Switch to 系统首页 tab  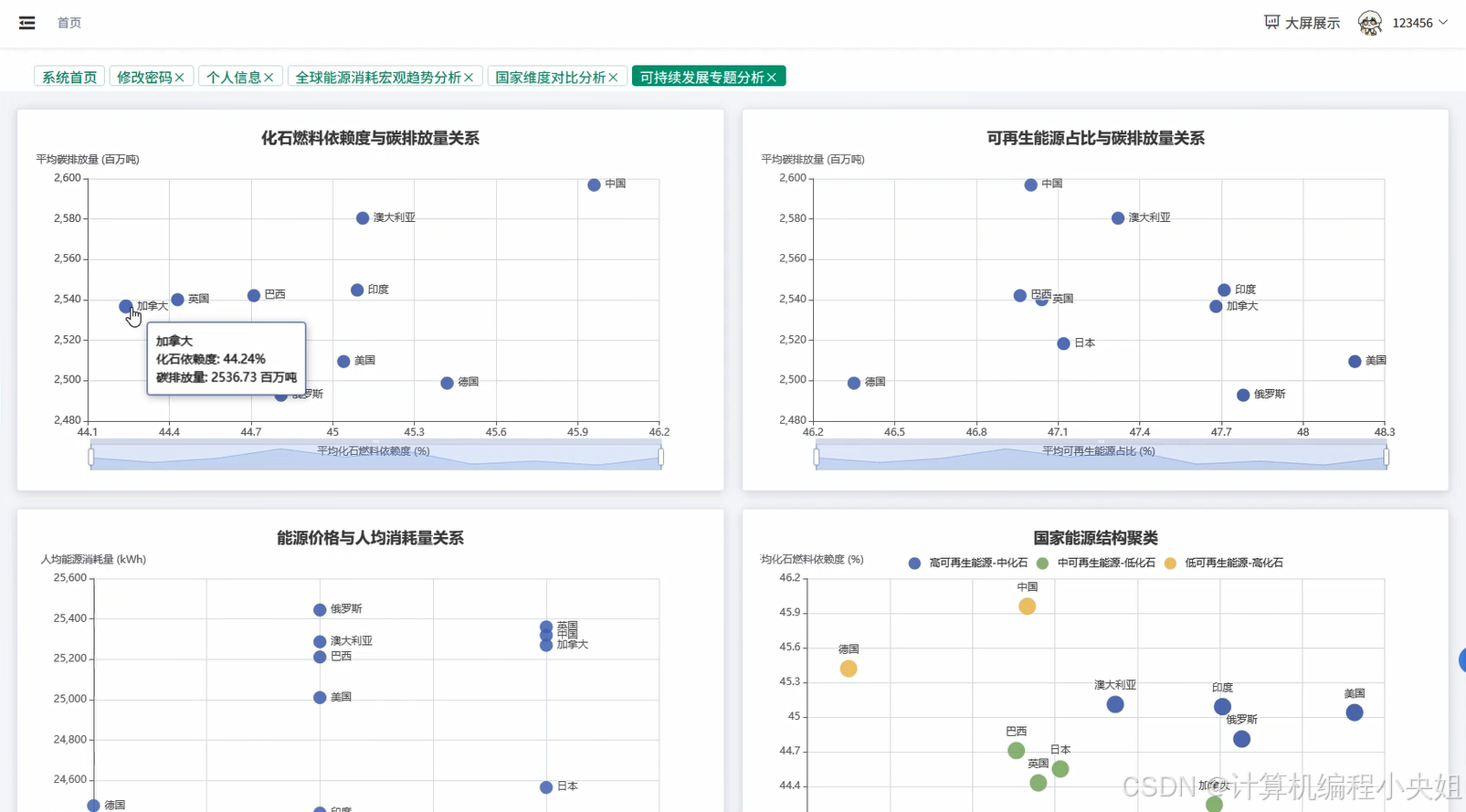point(69,77)
